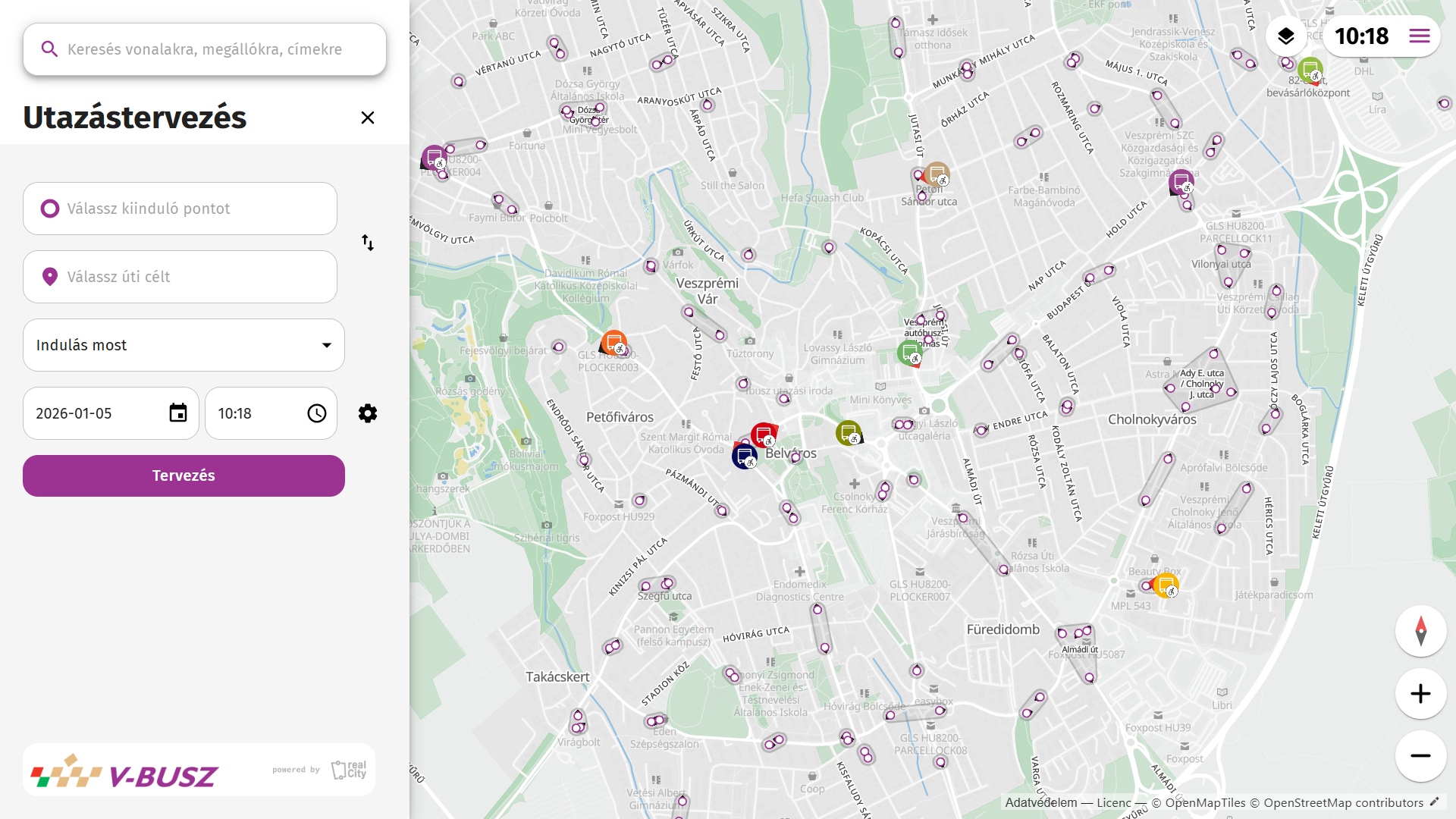Open the map layers selector
The image size is (1456, 819).
point(1285,36)
